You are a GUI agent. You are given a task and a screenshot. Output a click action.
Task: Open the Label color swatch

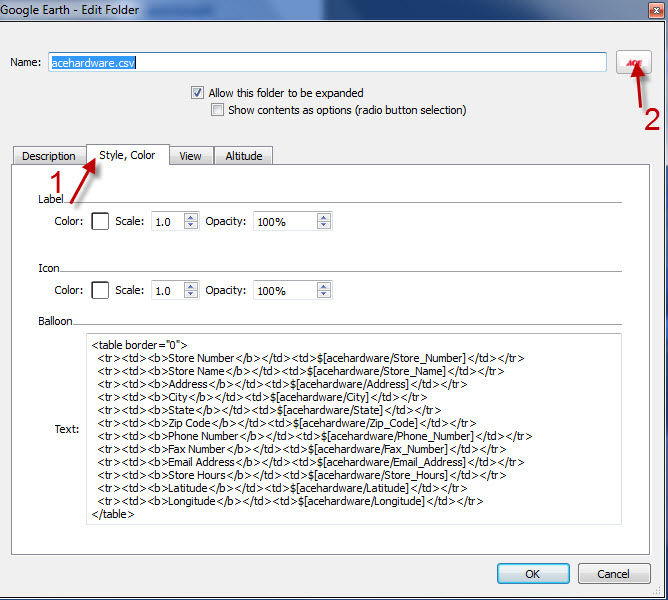click(100, 222)
